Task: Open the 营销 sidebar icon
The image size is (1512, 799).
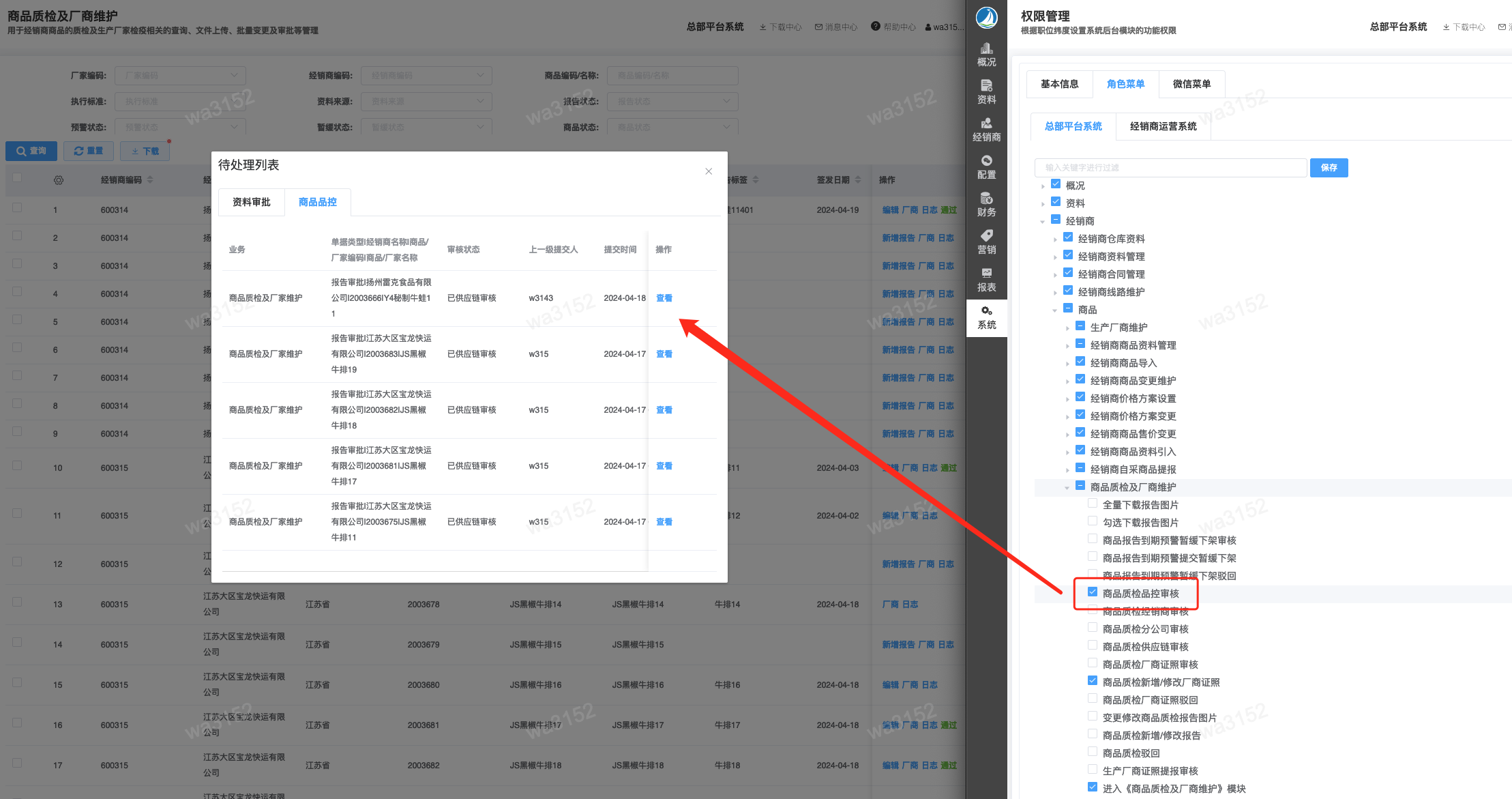Action: point(986,242)
